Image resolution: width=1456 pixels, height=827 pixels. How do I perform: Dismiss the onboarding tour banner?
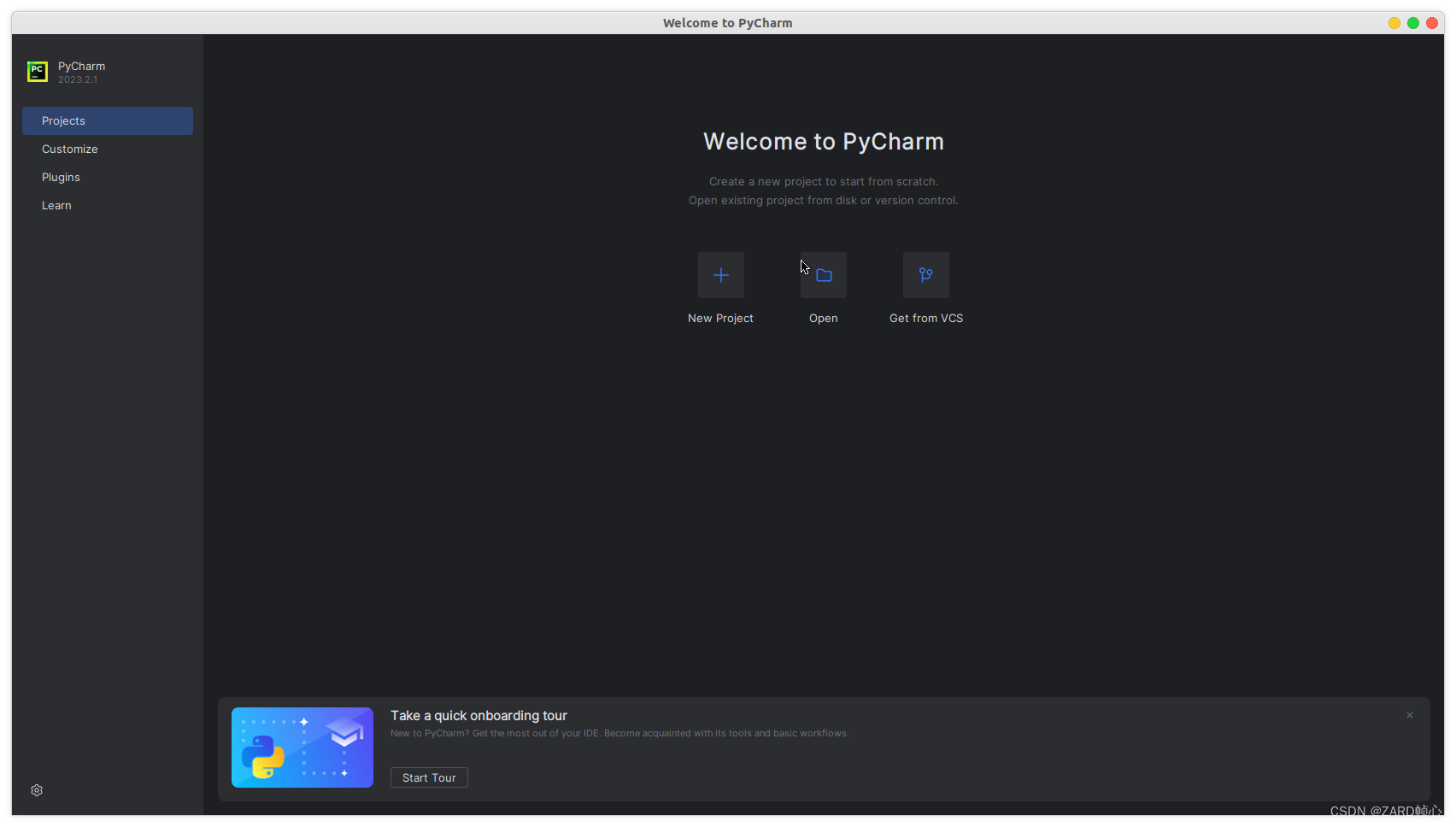1410,715
